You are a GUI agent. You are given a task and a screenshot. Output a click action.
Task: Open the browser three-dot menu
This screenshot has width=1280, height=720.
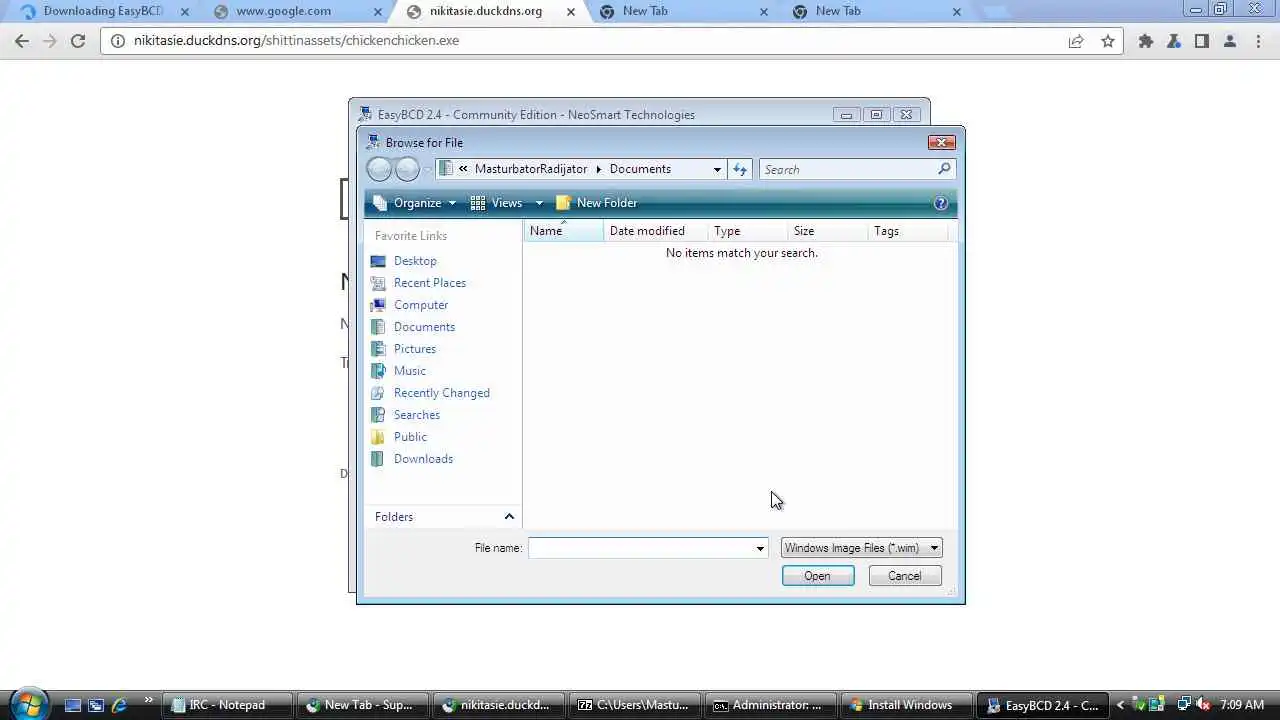tap(1258, 41)
